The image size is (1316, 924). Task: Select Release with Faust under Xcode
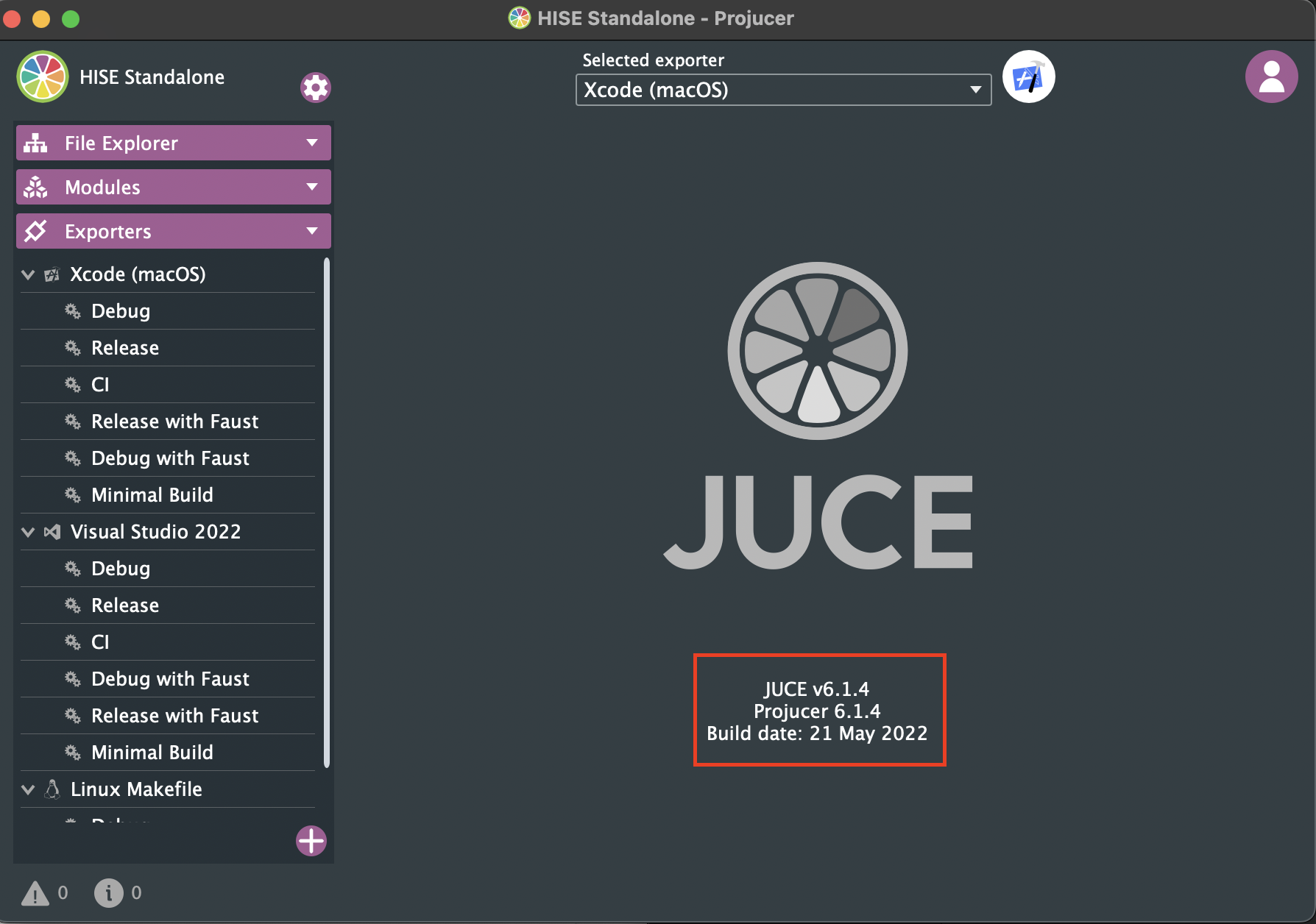[168, 422]
